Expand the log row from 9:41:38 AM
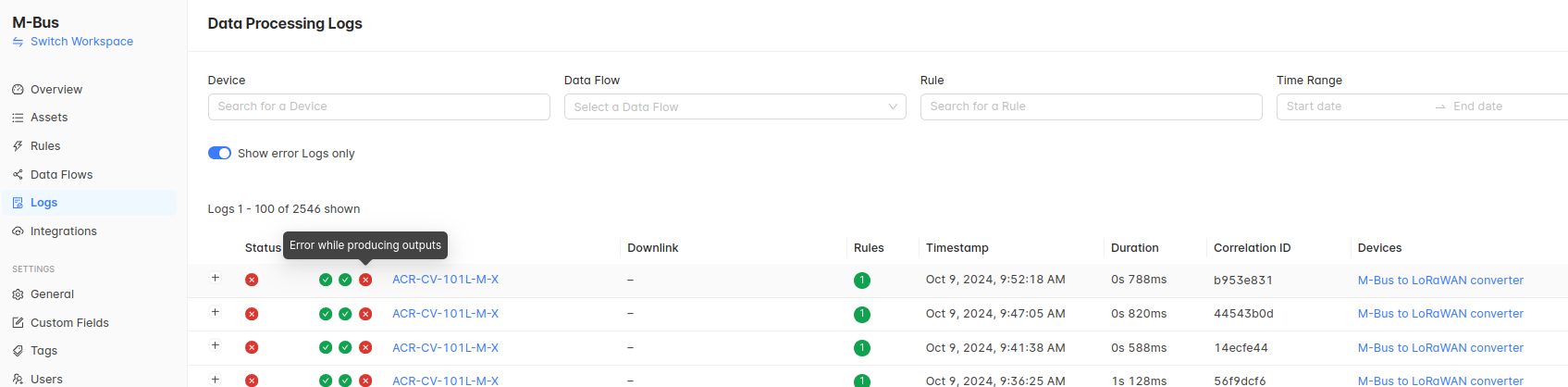This screenshot has width=1568, height=387. click(216, 346)
